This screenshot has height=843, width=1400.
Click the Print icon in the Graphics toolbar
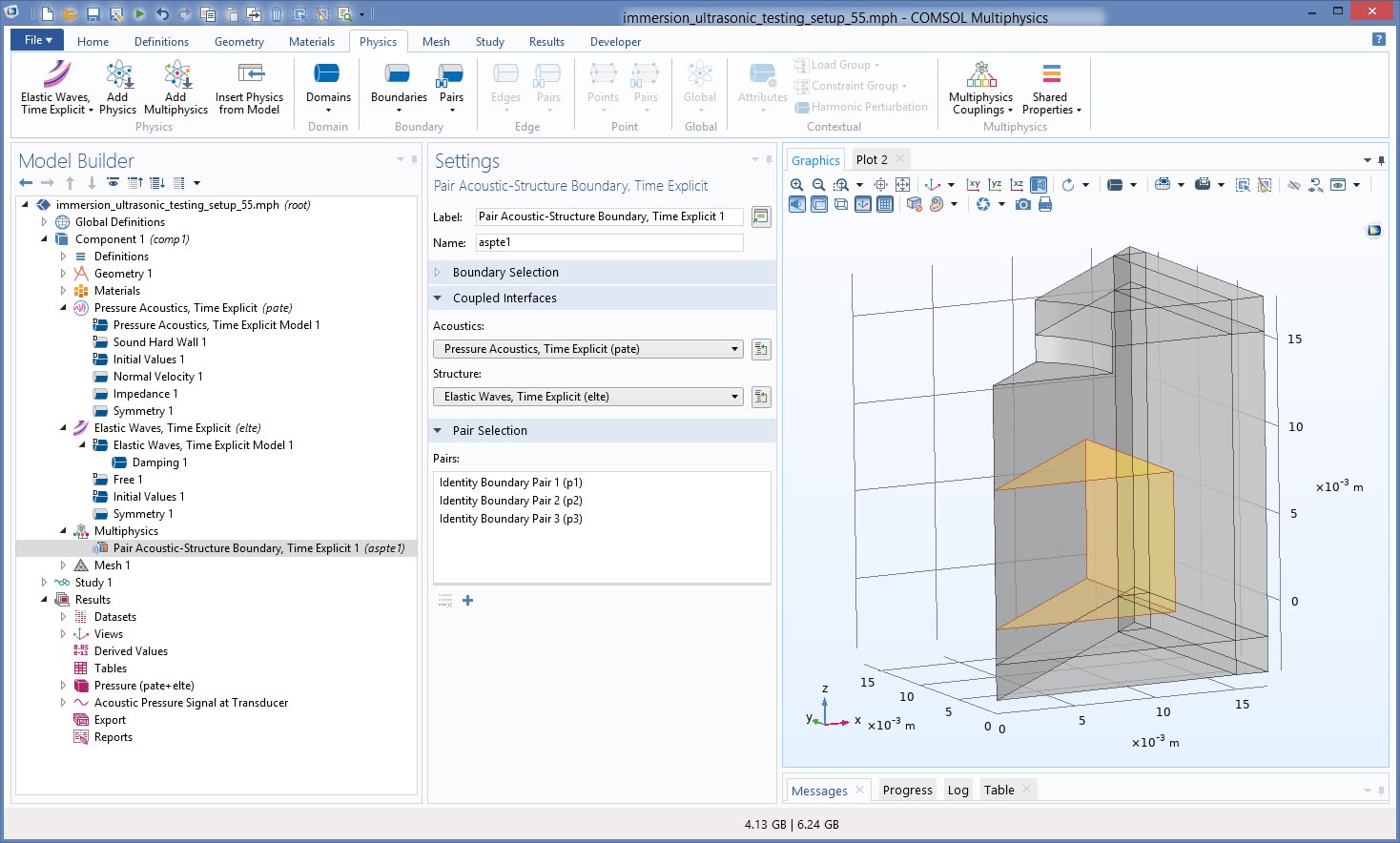click(1045, 204)
